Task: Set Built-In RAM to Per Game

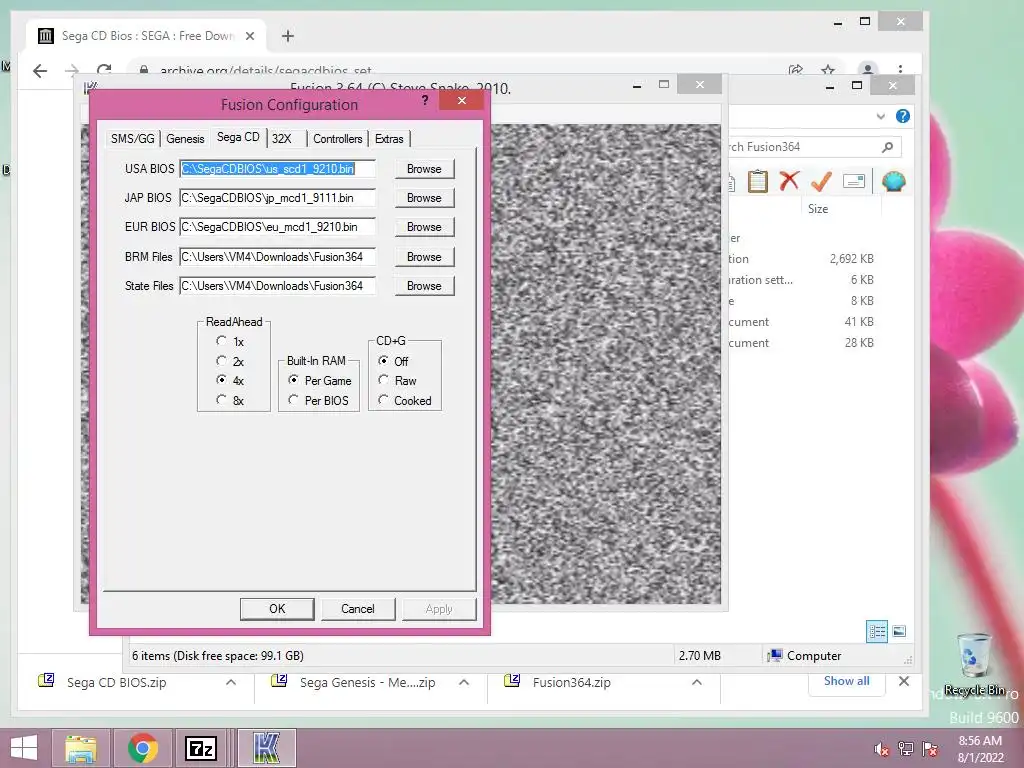Action: click(293, 380)
